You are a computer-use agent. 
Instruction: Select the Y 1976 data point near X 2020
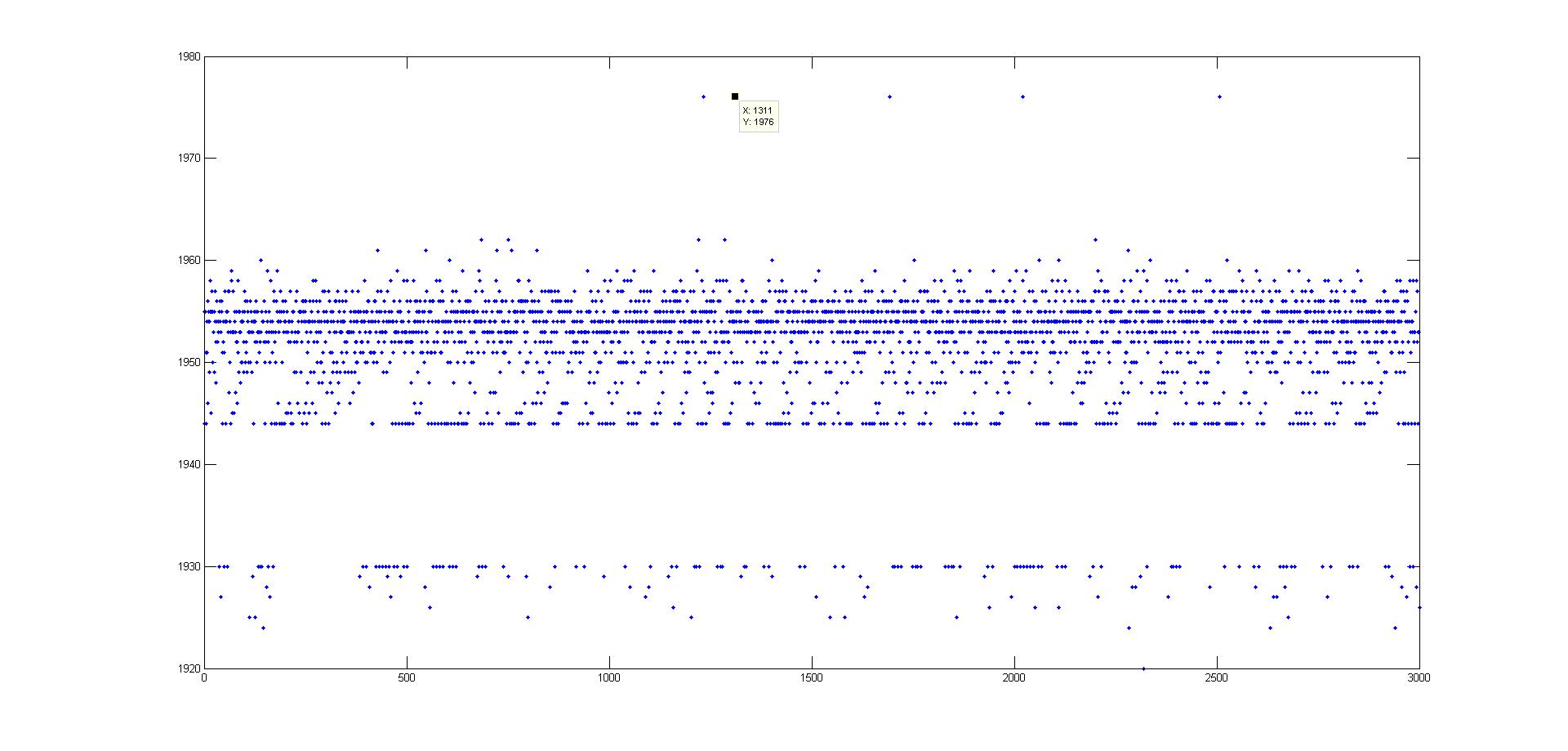pos(1022,96)
